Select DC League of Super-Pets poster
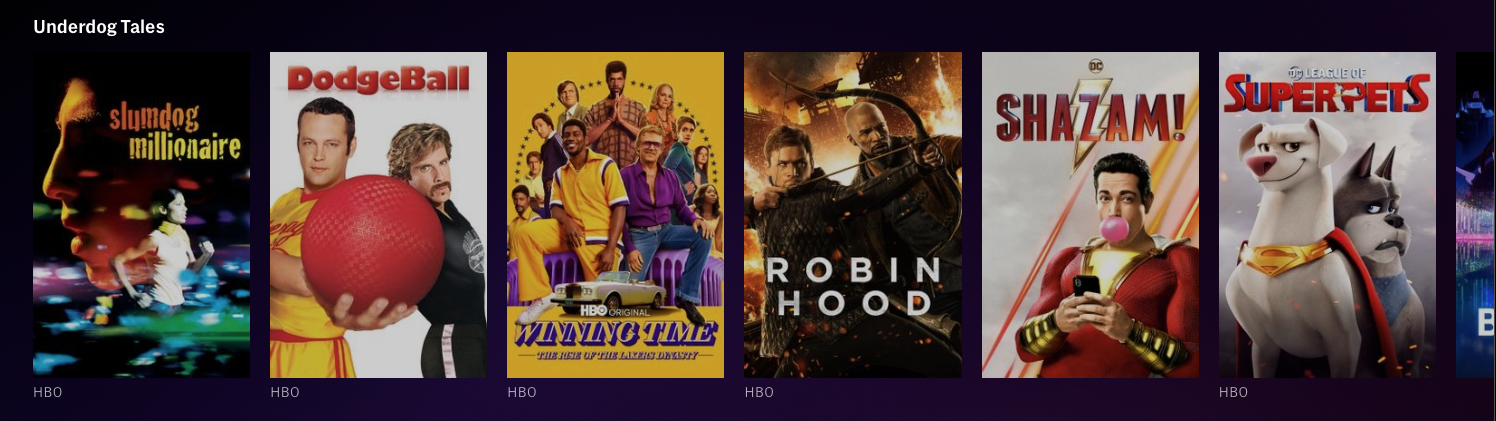This screenshot has height=421, width=1496. [1327, 215]
